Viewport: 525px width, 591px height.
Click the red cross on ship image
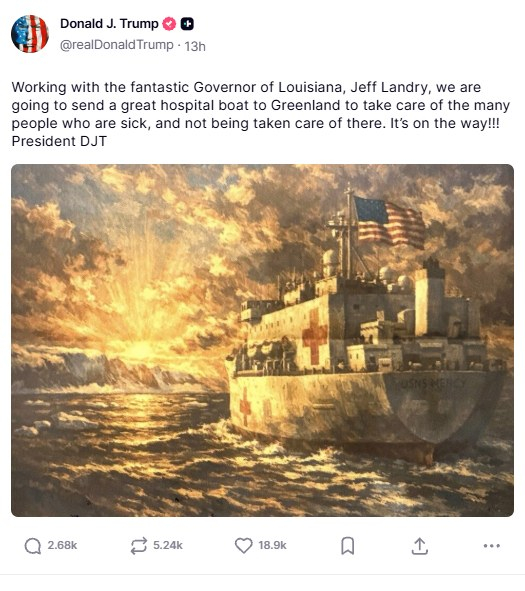click(314, 336)
